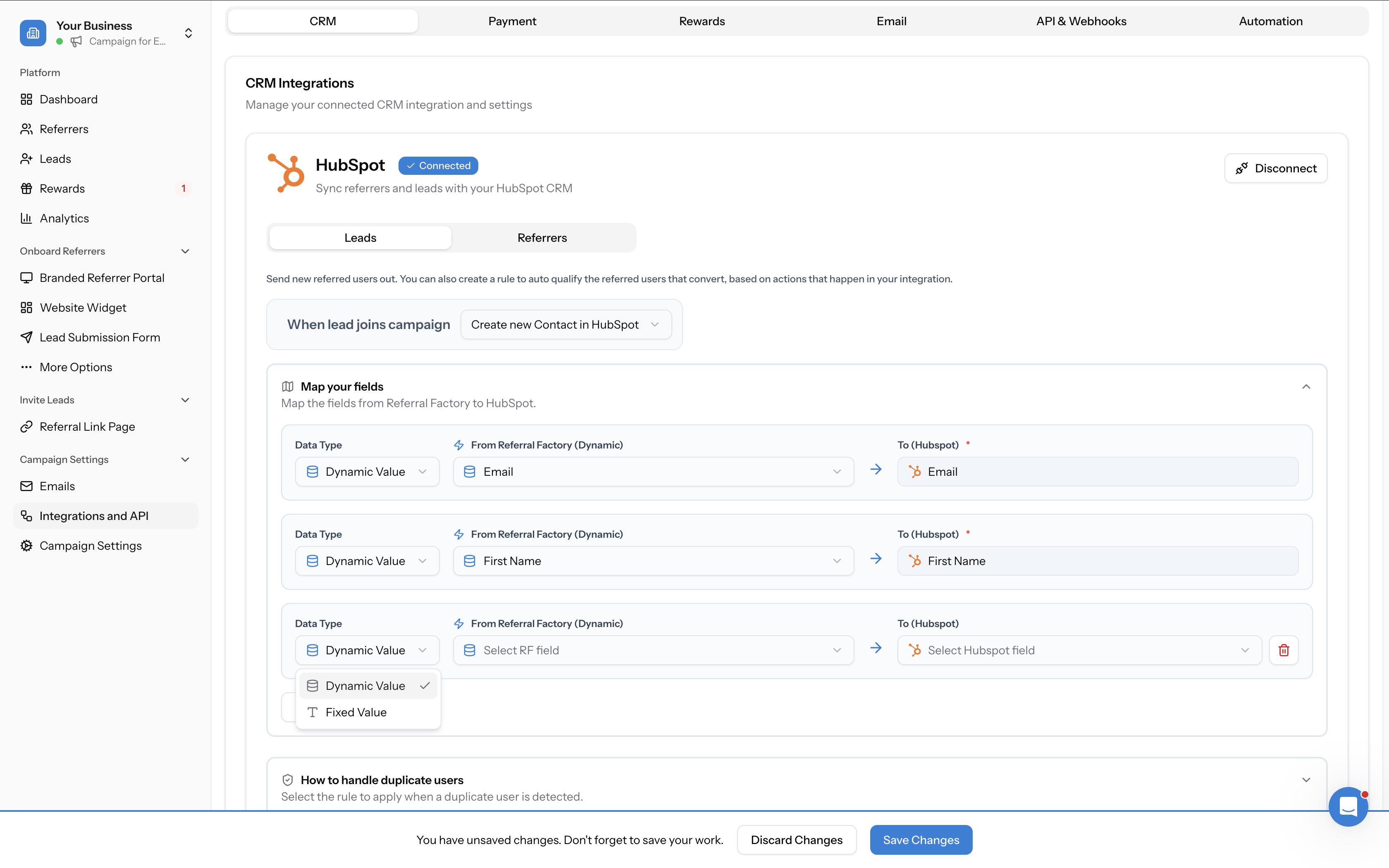Click the red trash delete-mapping icon
Screen dimensions: 1389x868
point(1284,650)
